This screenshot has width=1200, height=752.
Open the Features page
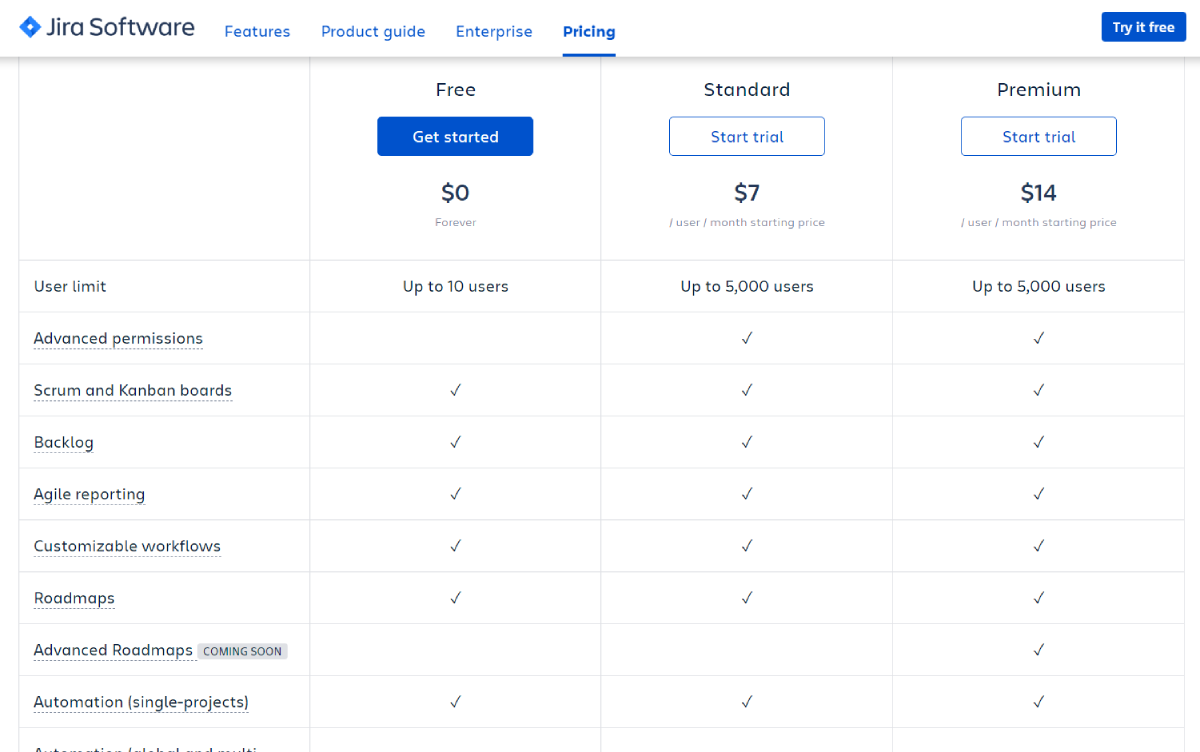tap(257, 31)
